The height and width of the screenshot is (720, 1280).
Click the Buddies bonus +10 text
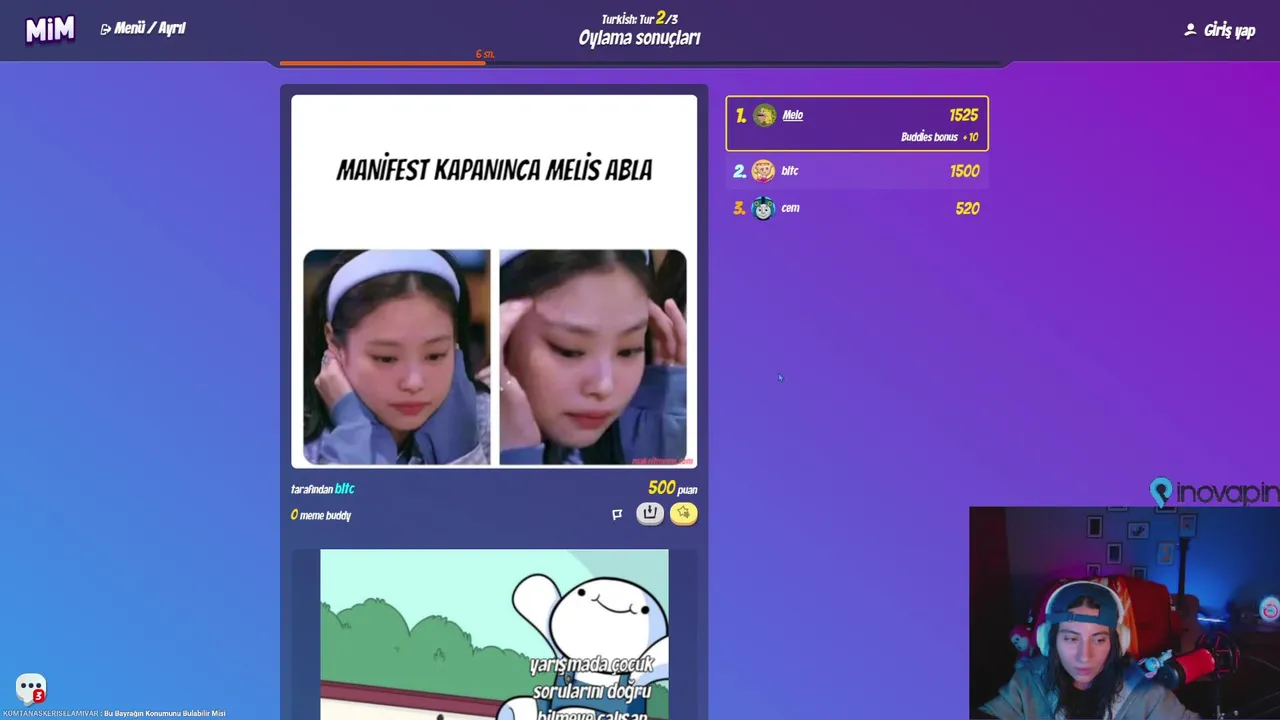pos(939,137)
